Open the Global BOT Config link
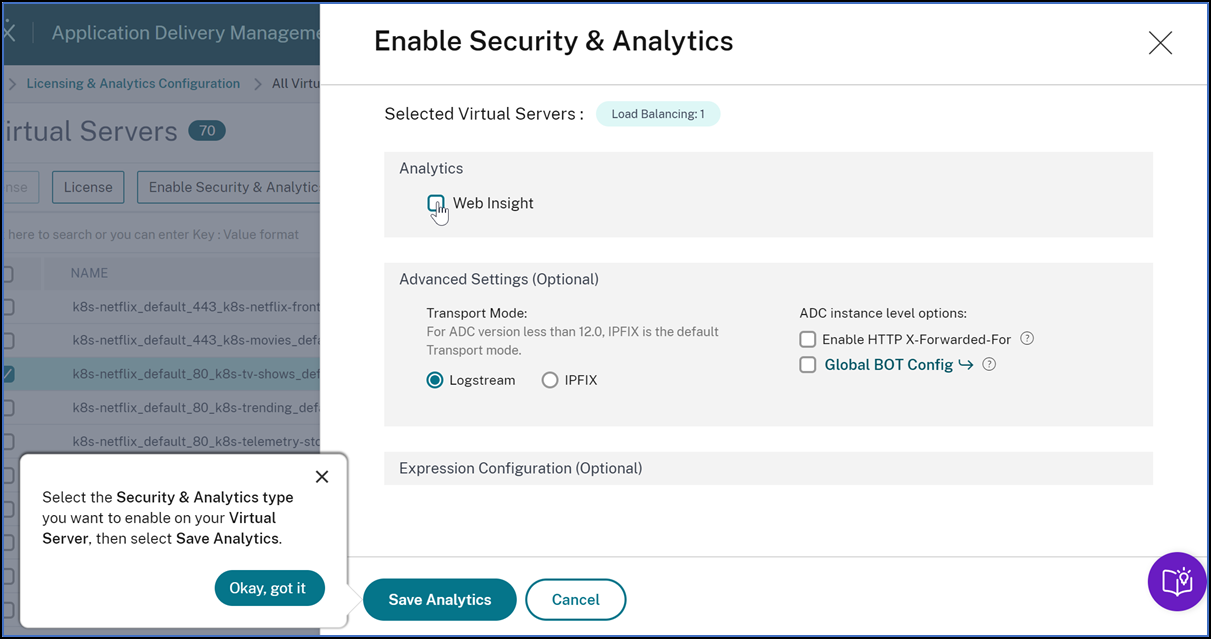The image size is (1211, 639). pos(889,365)
